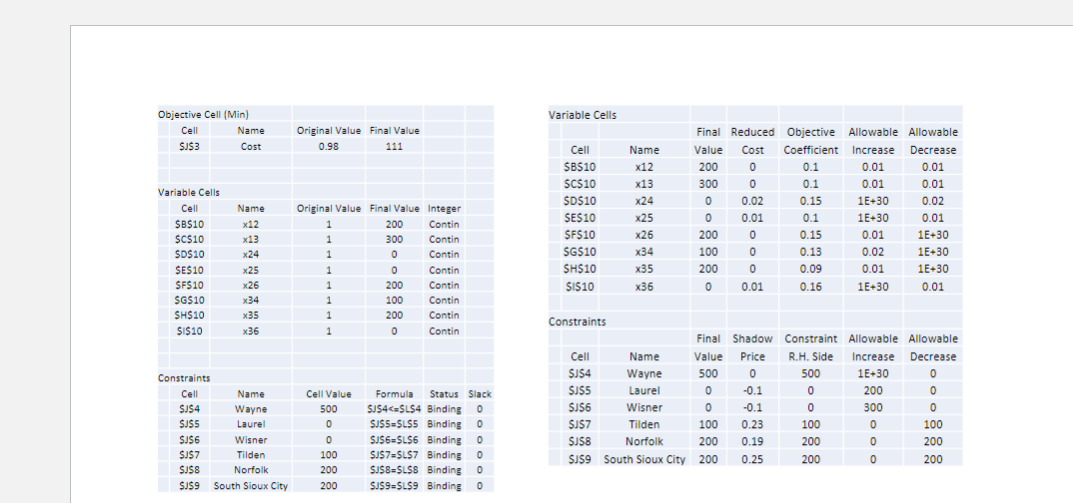Click the "Status" column header
This screenshot has height=503, width=1073.
(x=443, y=394)
